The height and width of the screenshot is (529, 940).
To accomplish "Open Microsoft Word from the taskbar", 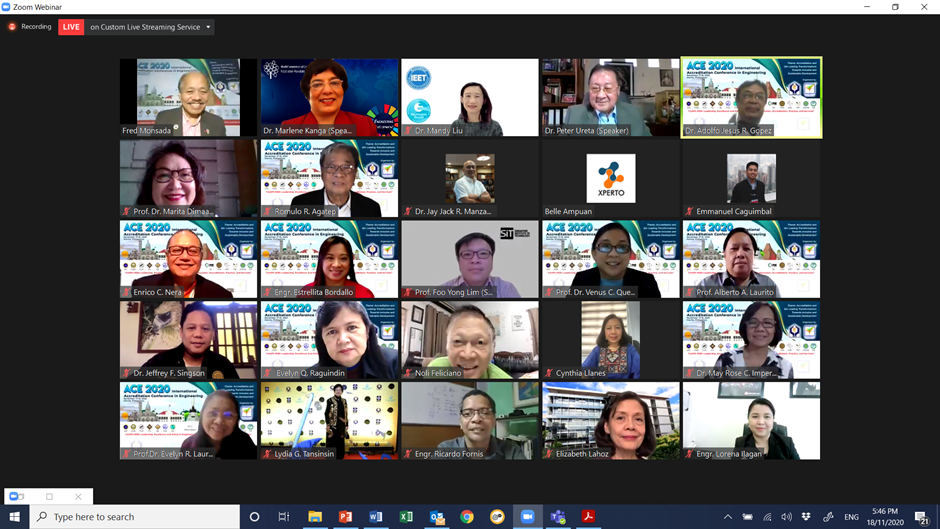I will (x=376, y=517).
